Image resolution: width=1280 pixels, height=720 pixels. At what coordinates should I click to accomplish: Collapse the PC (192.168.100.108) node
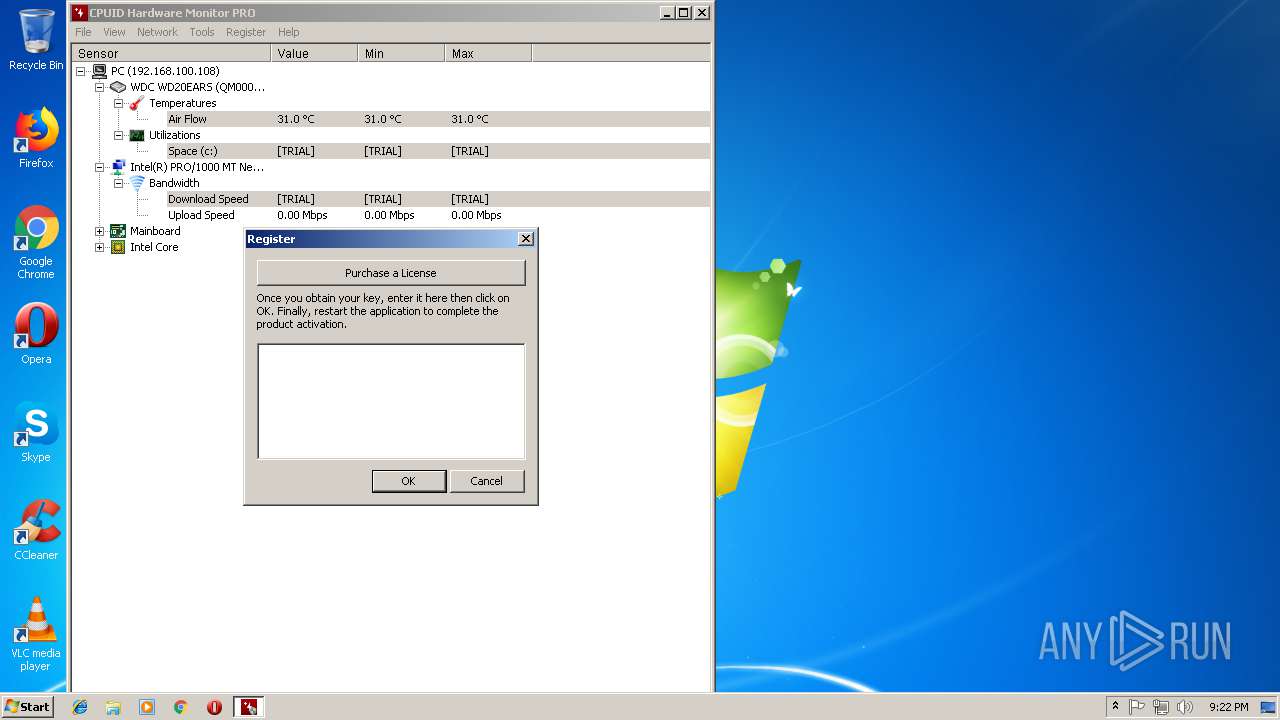80,71
